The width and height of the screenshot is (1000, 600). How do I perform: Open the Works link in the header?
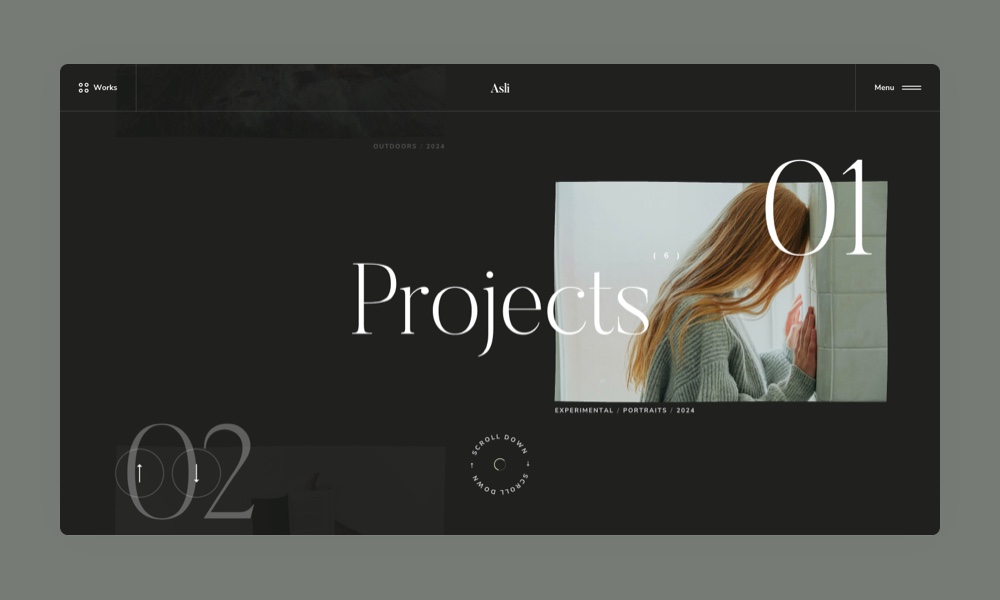coord(105,88)
